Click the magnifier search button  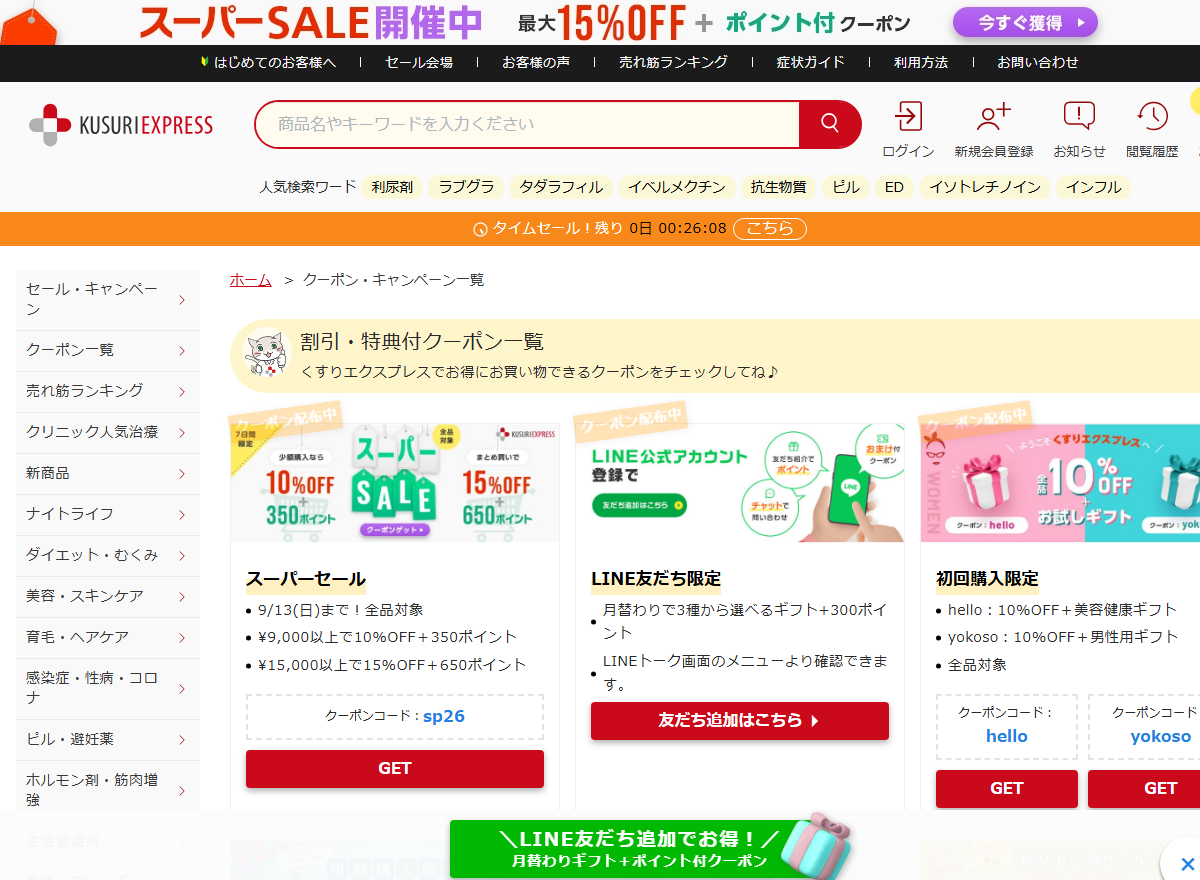click(x=829, y=124)
